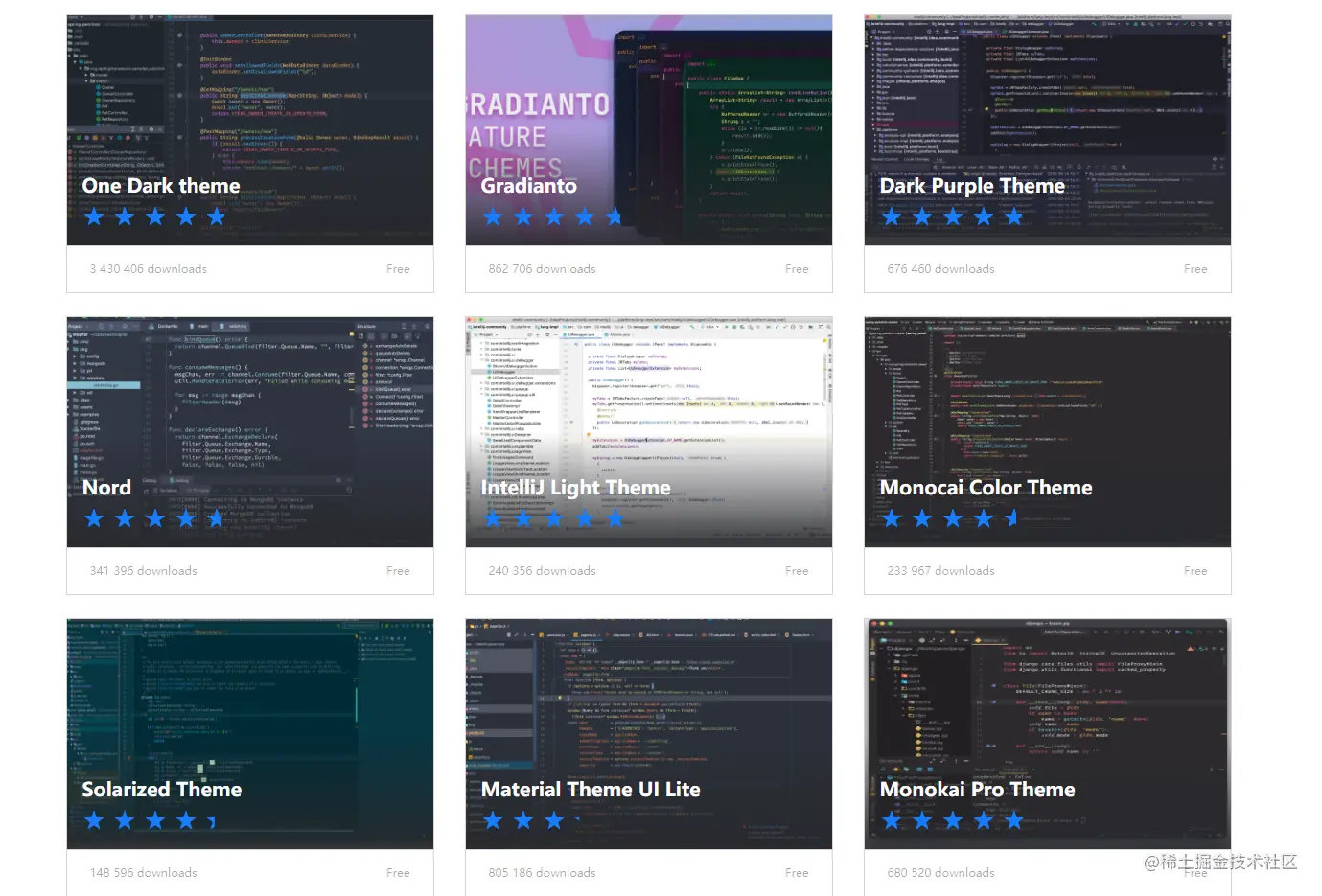Click the first rating star of IntelliJ Light Theme
The image size is (1322, 896).
[493, 518]
